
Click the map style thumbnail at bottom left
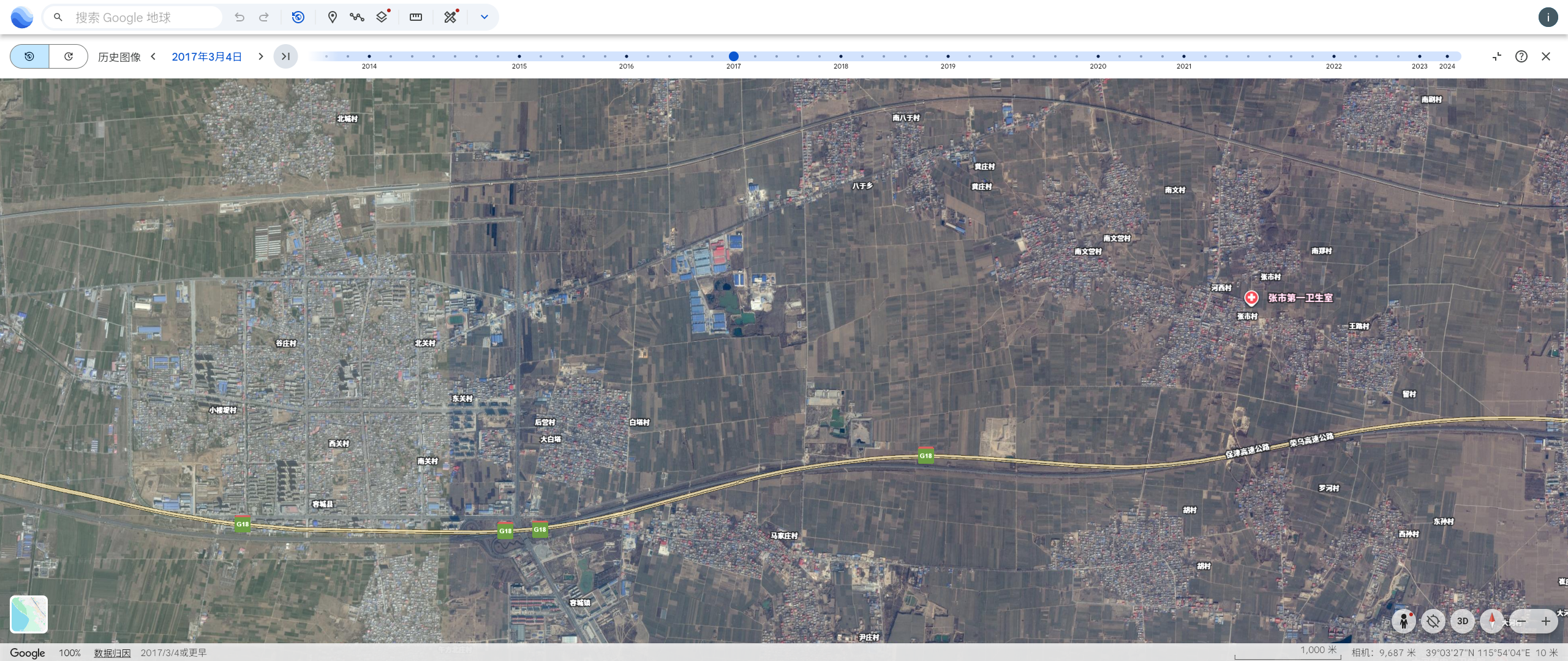pos(29,614)
